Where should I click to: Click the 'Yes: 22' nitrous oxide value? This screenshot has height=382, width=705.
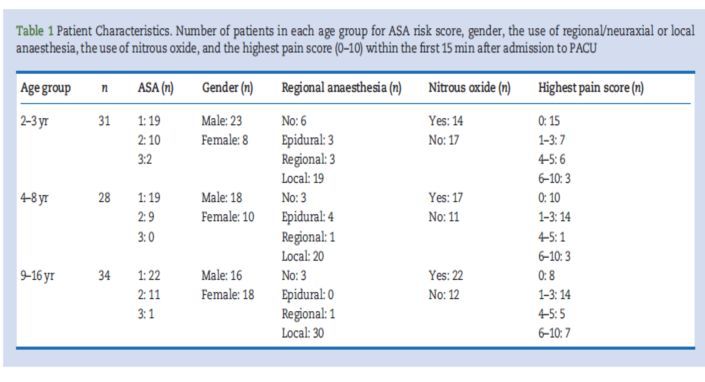click(446, 275)
